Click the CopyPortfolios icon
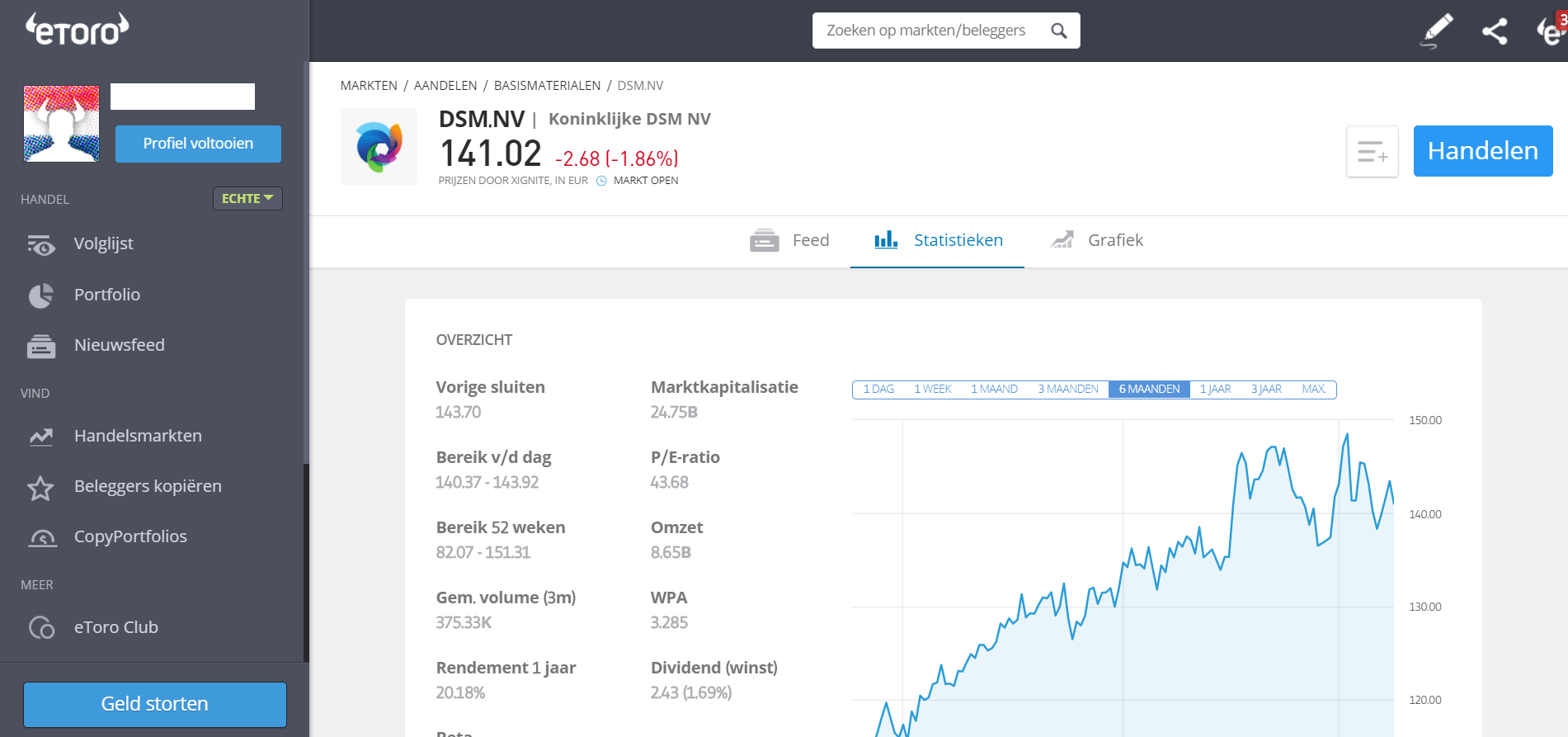This screenshot has width=1568, height=737. pyautogui.click(x=42, y=538)
